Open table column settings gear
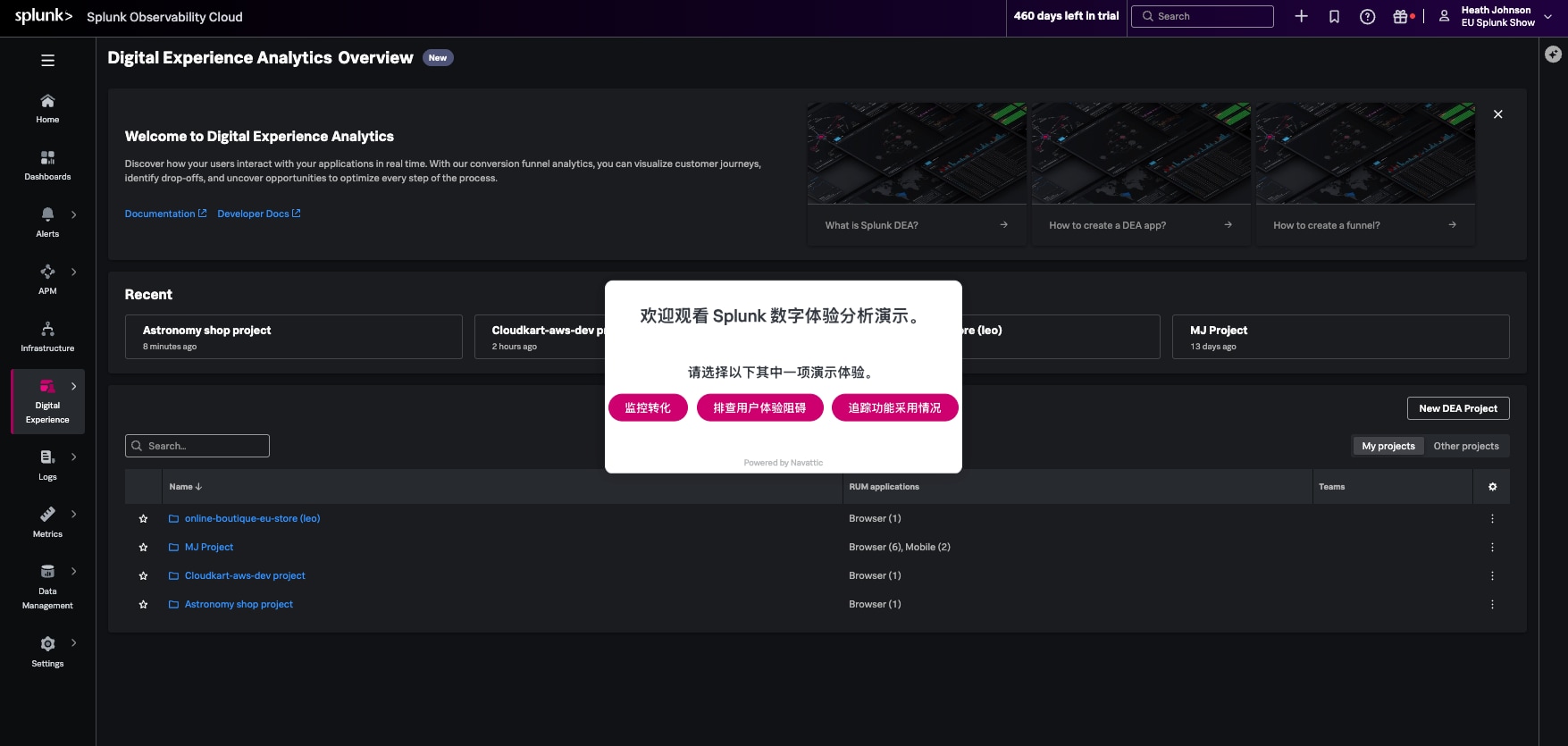This screenshot has width=1568, height=746. 1492,487
